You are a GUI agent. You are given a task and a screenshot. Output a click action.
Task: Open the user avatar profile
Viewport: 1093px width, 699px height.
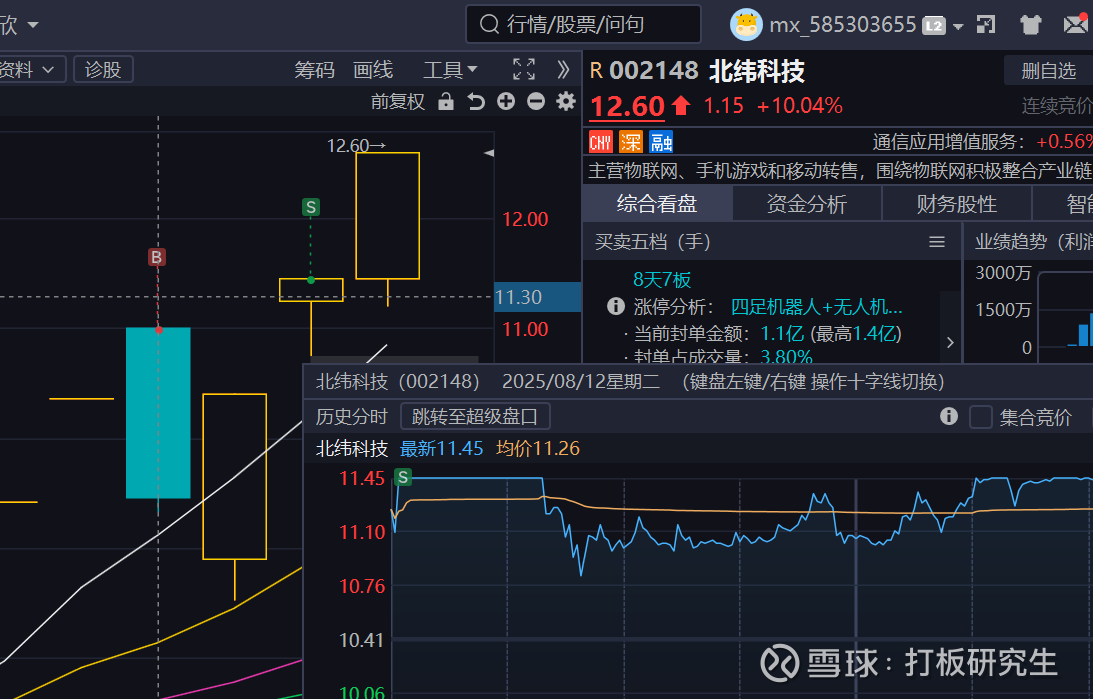coord(746,25)
